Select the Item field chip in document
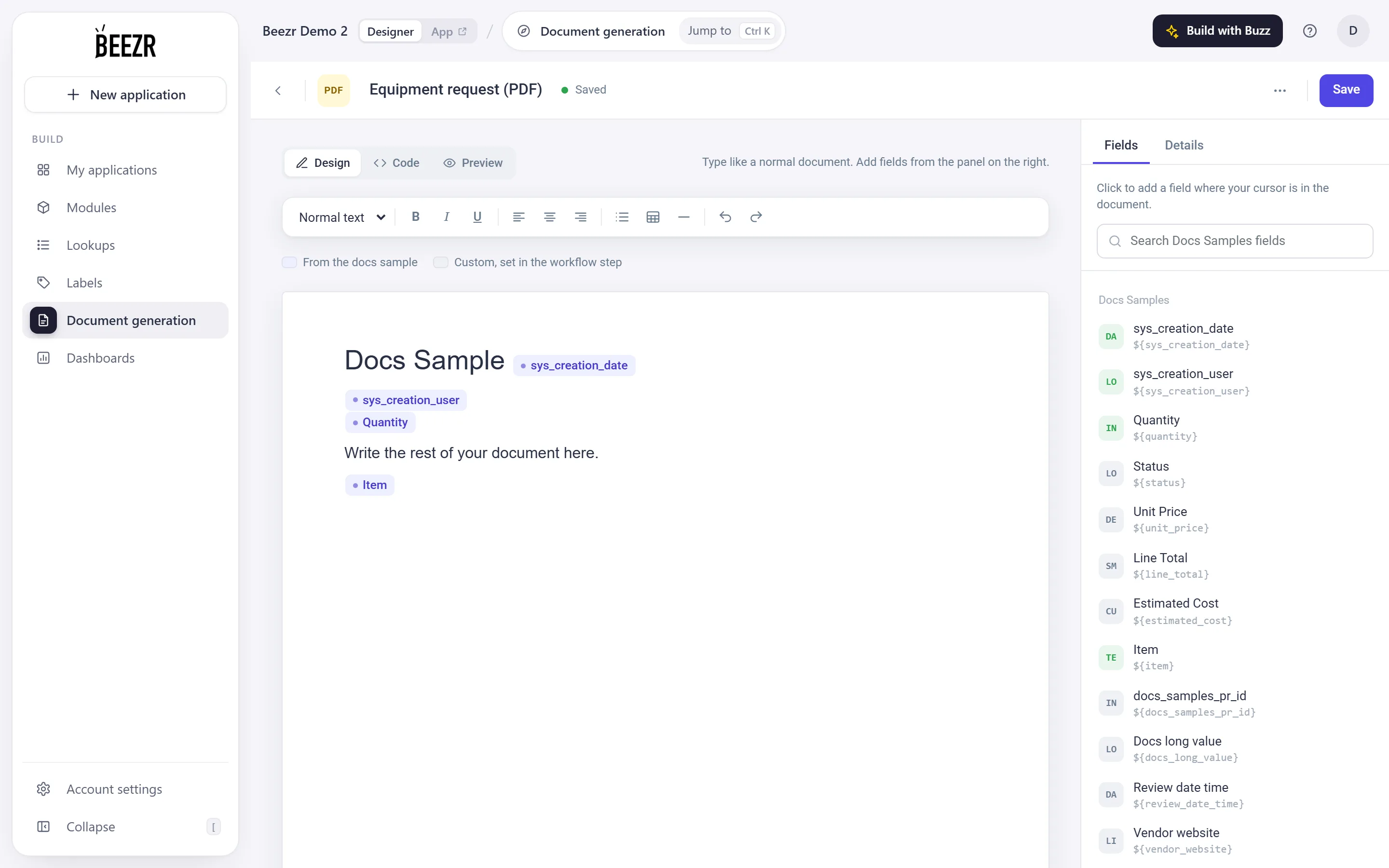 click(x=369, y=485)
